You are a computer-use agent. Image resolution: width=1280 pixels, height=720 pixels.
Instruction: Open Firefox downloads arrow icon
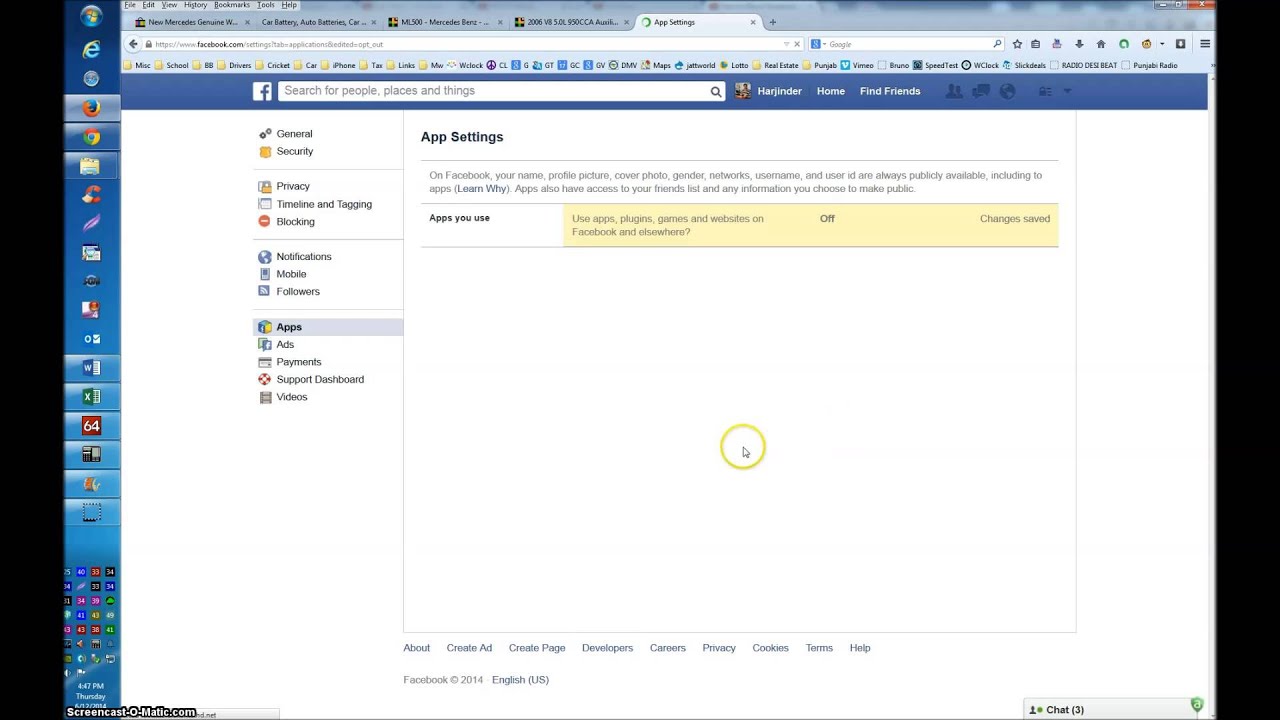(1079, 44)
